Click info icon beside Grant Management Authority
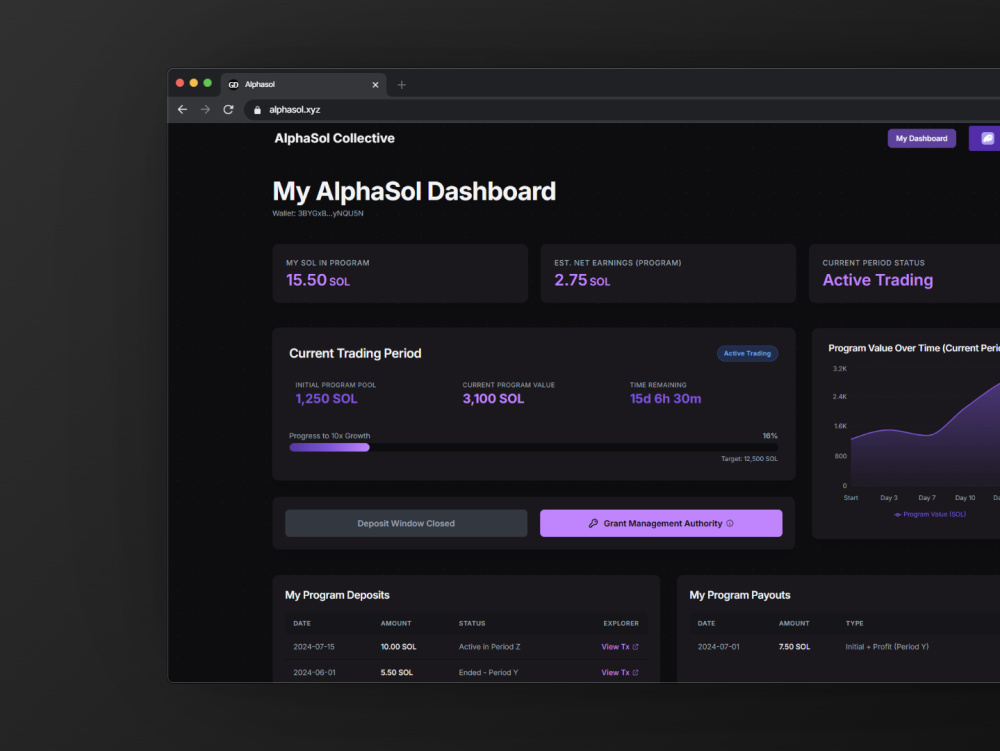Viewport: 1000px width, 751px height. pos(730,523)
